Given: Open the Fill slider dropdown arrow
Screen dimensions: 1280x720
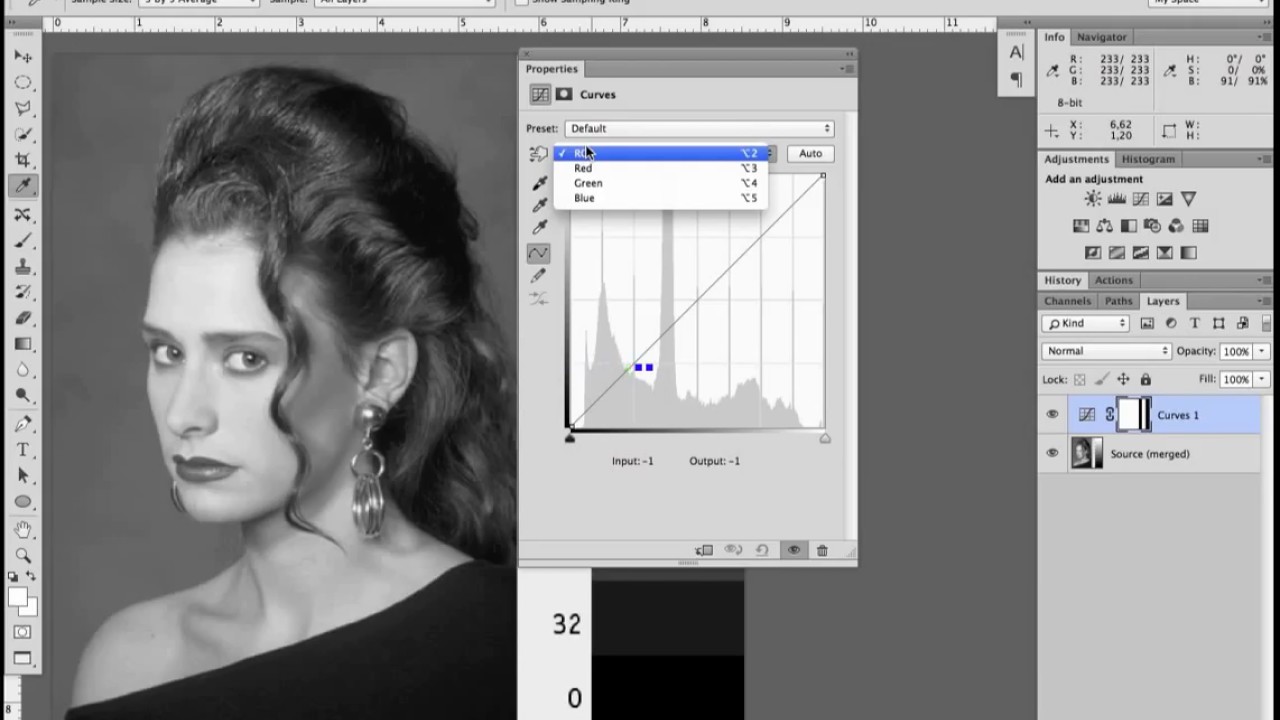Looking at the screenshot, I should tap(1262, 380).
